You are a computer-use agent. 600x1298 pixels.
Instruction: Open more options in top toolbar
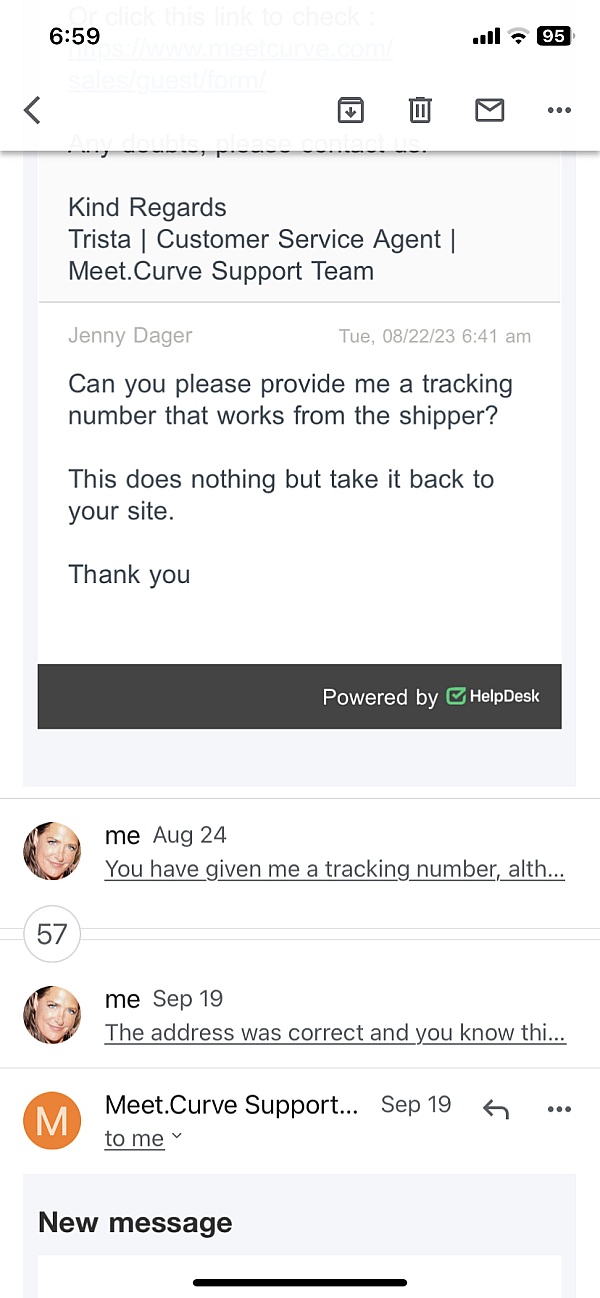[559, 110]
